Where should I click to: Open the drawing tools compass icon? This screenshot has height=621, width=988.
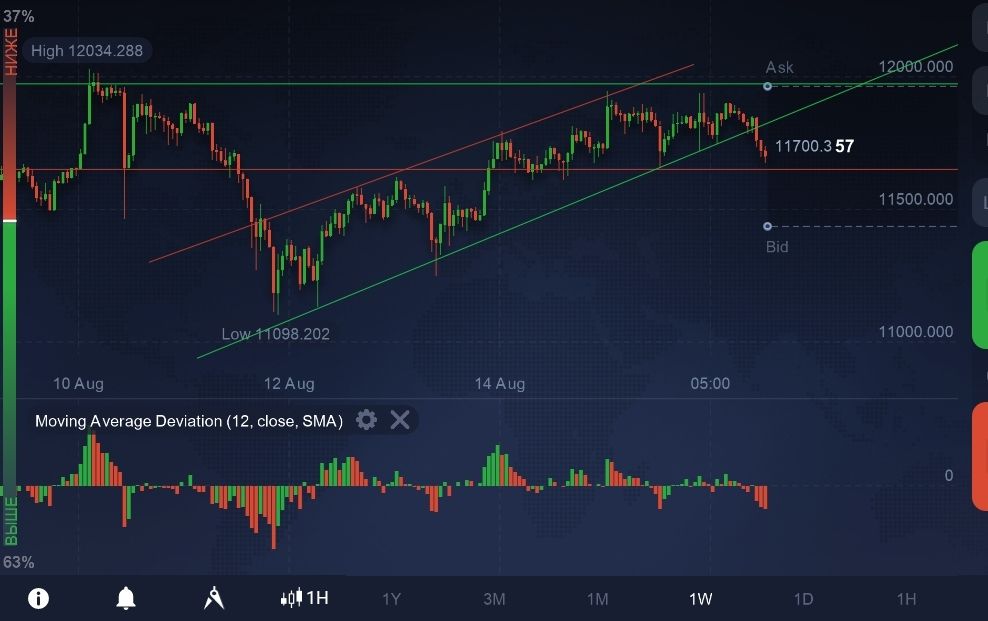point(214,598)
